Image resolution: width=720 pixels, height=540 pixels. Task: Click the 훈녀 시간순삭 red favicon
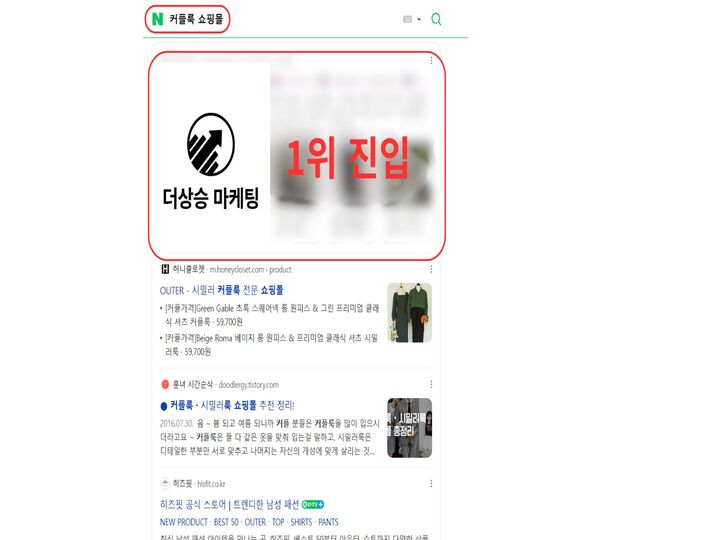[x=165, y=384]
